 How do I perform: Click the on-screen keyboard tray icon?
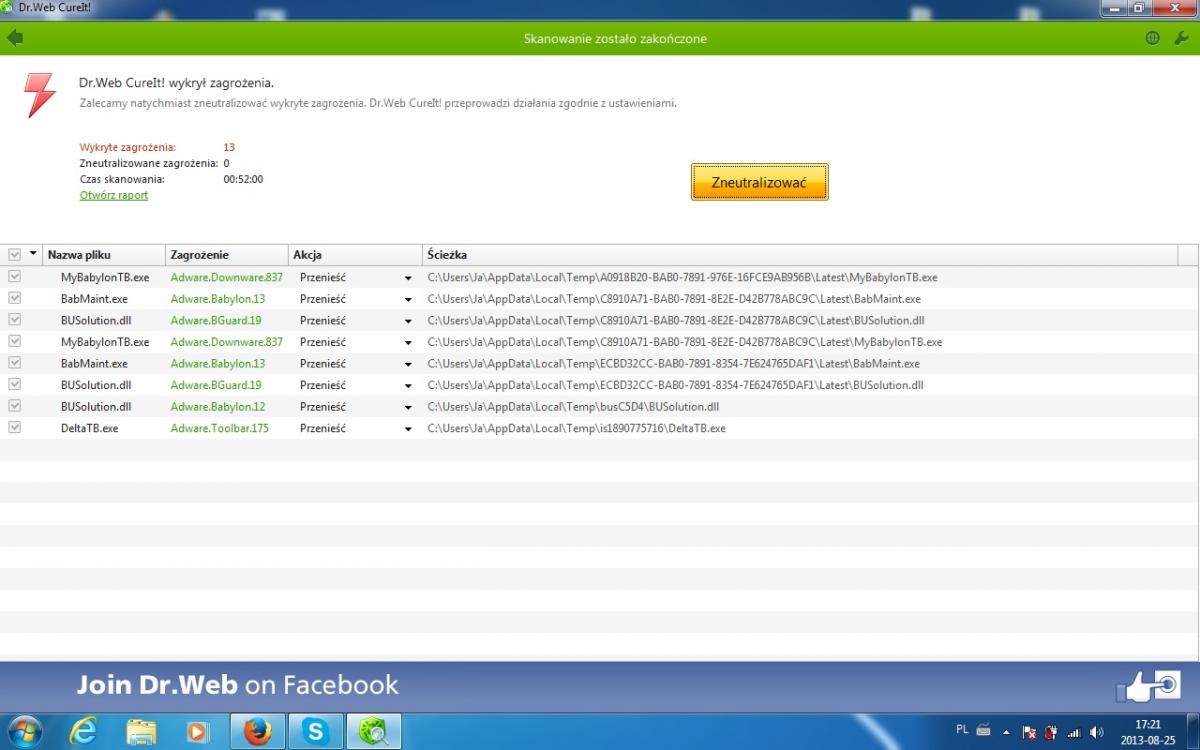click(984, 730)
